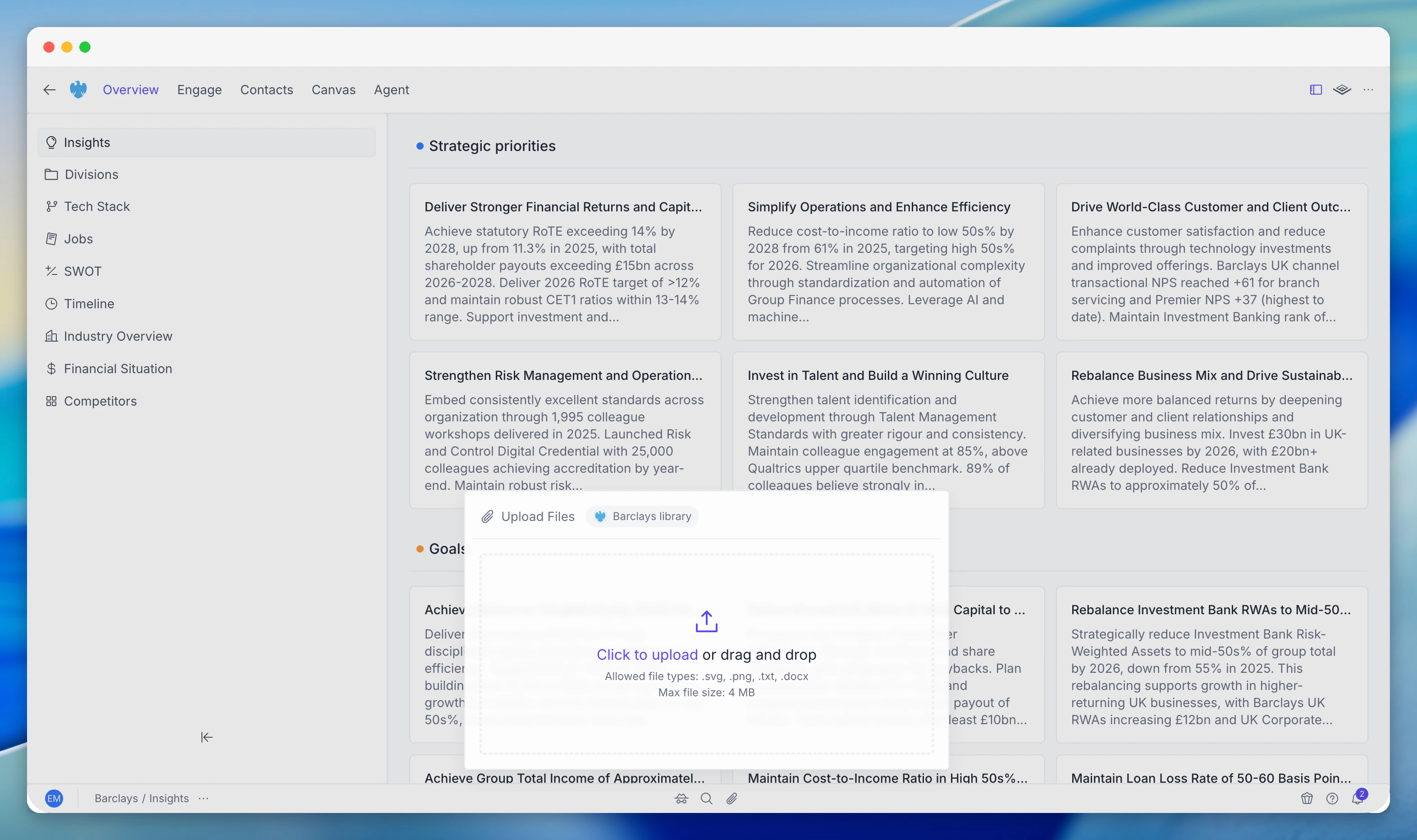The image size is (1417, 840).
Task: Open Tech Stack in the sidebar
Action: [x=206, y=206]
